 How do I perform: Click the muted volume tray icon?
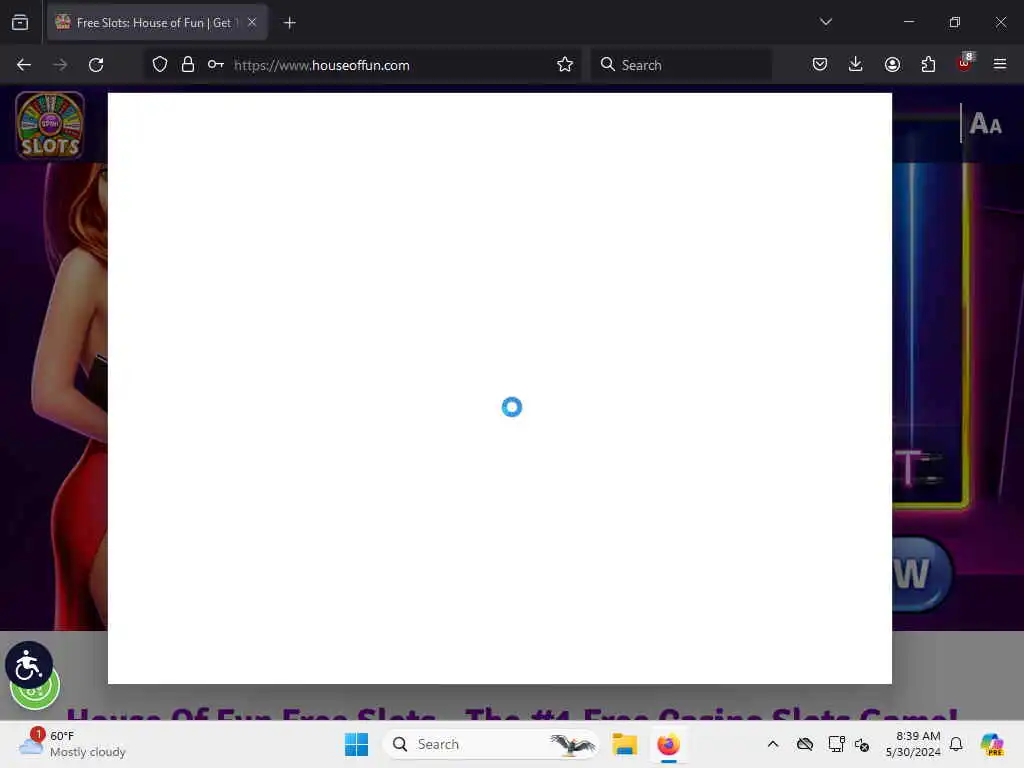[862, 744]
